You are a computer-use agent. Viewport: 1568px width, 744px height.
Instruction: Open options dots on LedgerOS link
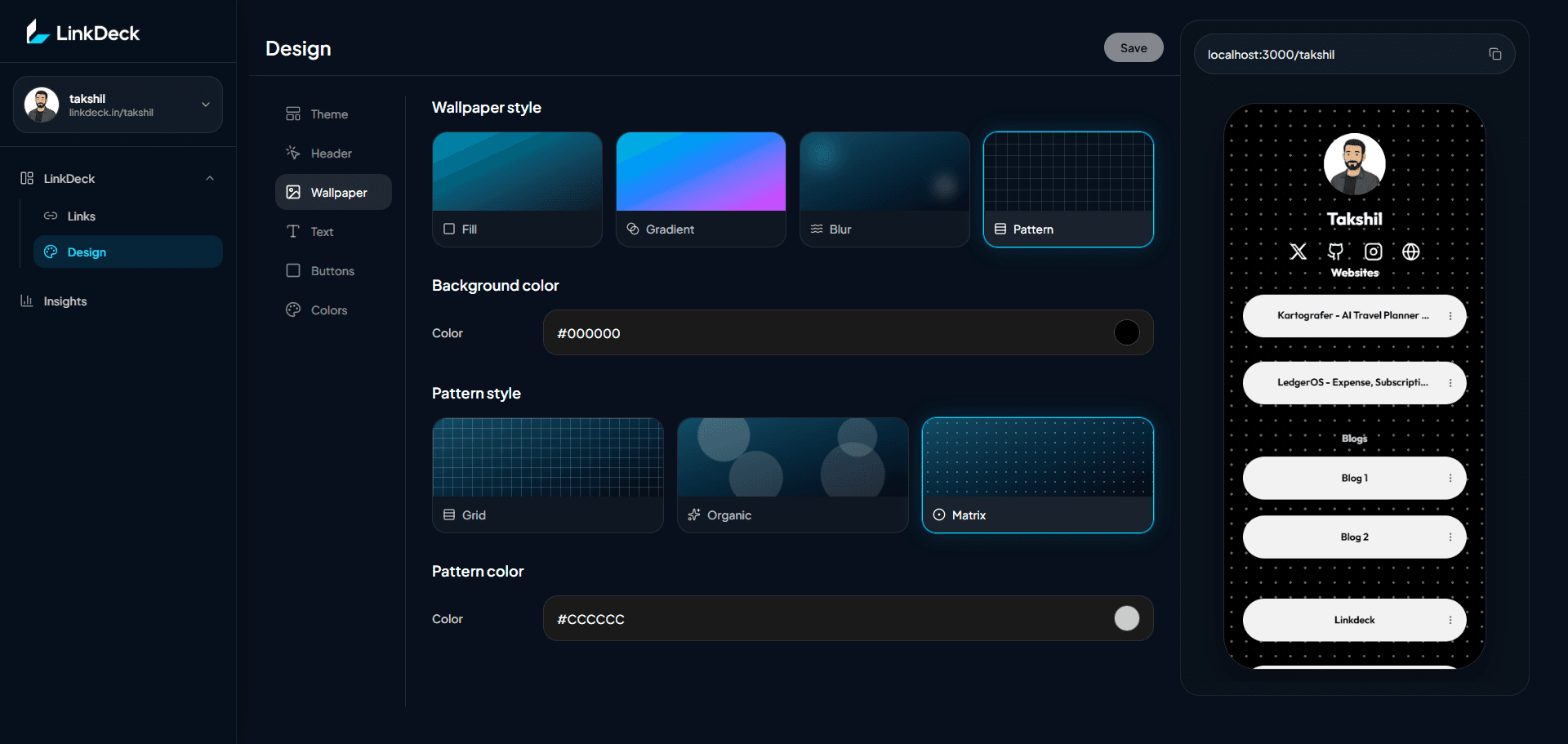pos(1450,383)
